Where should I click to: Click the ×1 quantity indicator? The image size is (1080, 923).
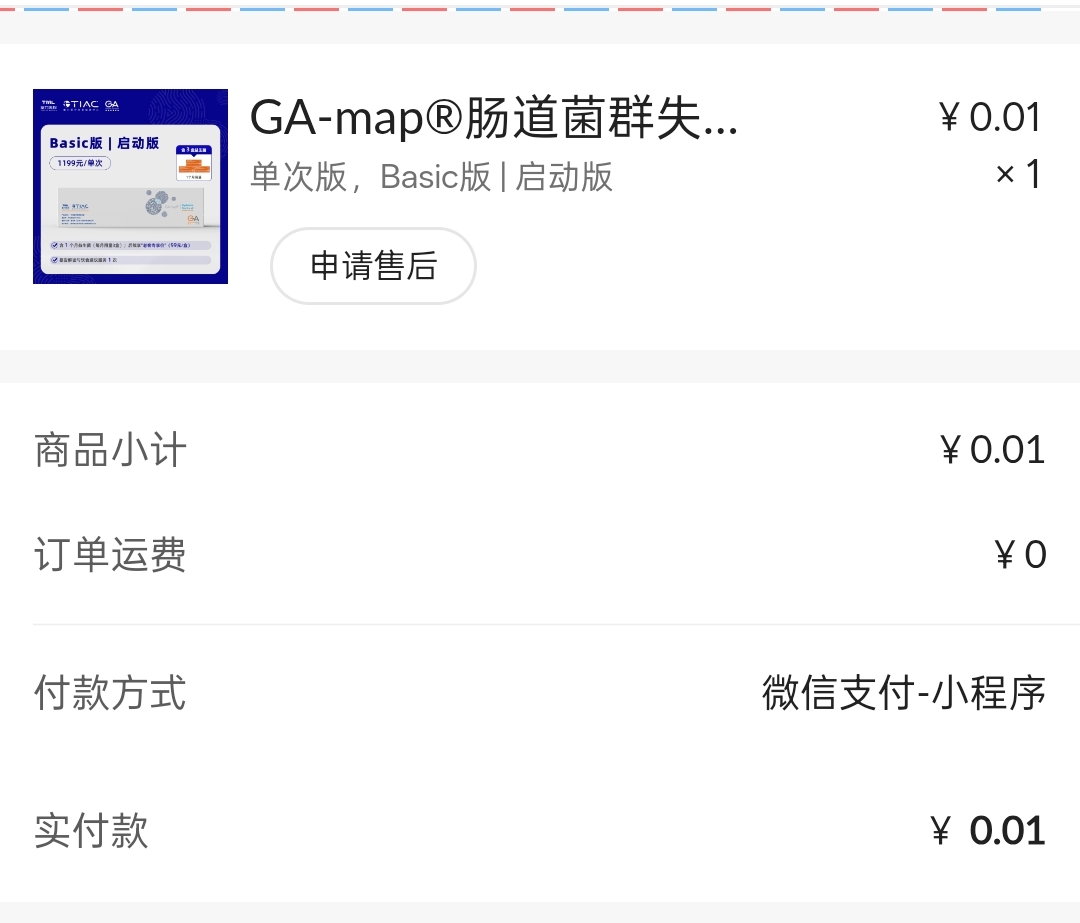[x=1018, y=174]
